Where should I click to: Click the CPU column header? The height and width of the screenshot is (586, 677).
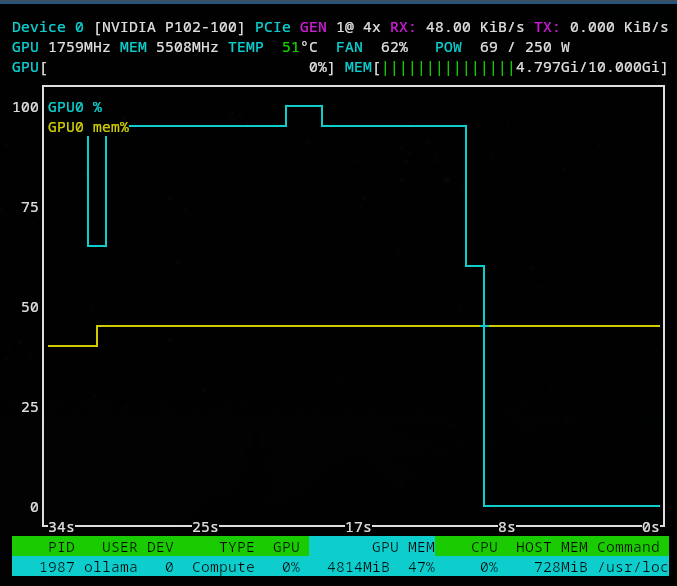click(484, 547)
